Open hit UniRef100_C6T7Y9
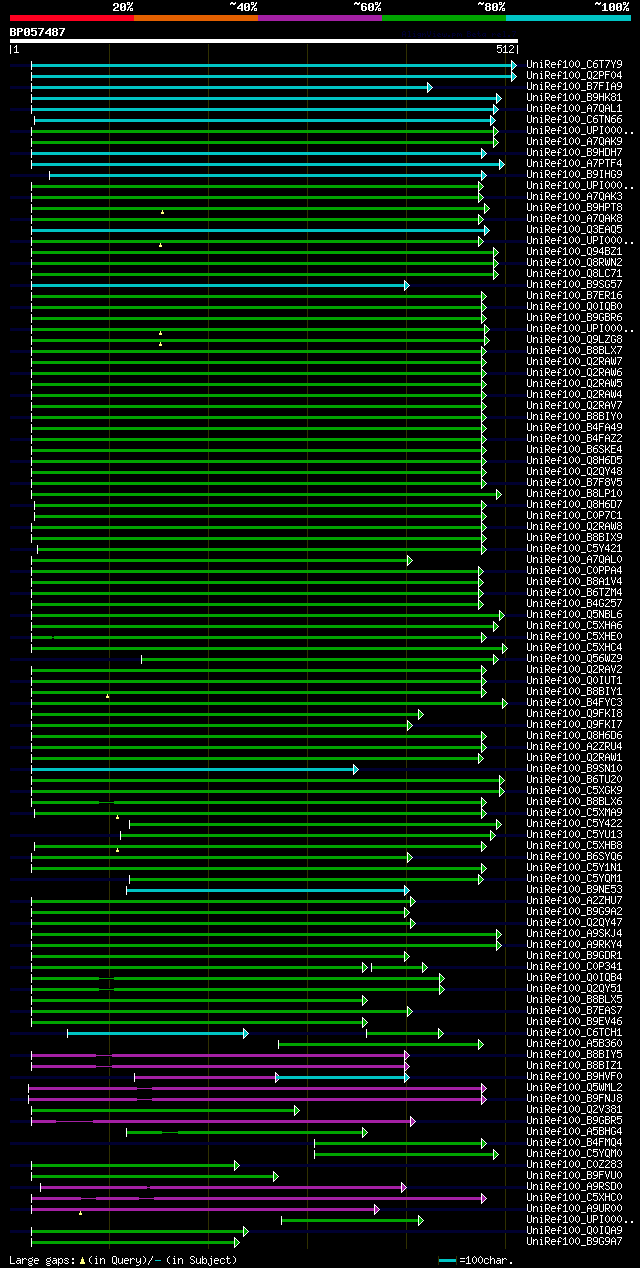The width and height of the screenshot is (640, 1268). point(576,64)
